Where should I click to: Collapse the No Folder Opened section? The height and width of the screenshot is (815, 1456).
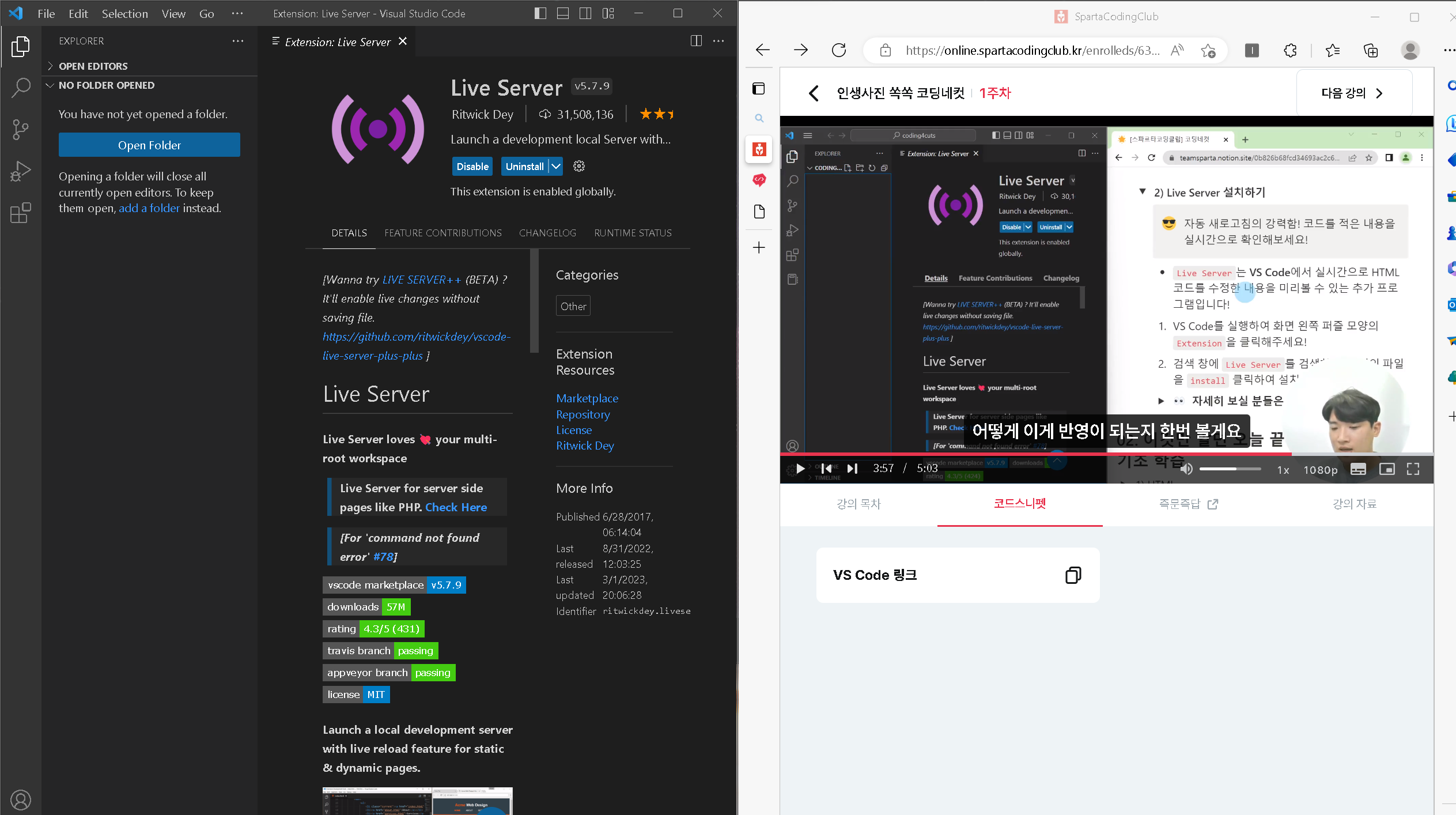coord(150,85)
